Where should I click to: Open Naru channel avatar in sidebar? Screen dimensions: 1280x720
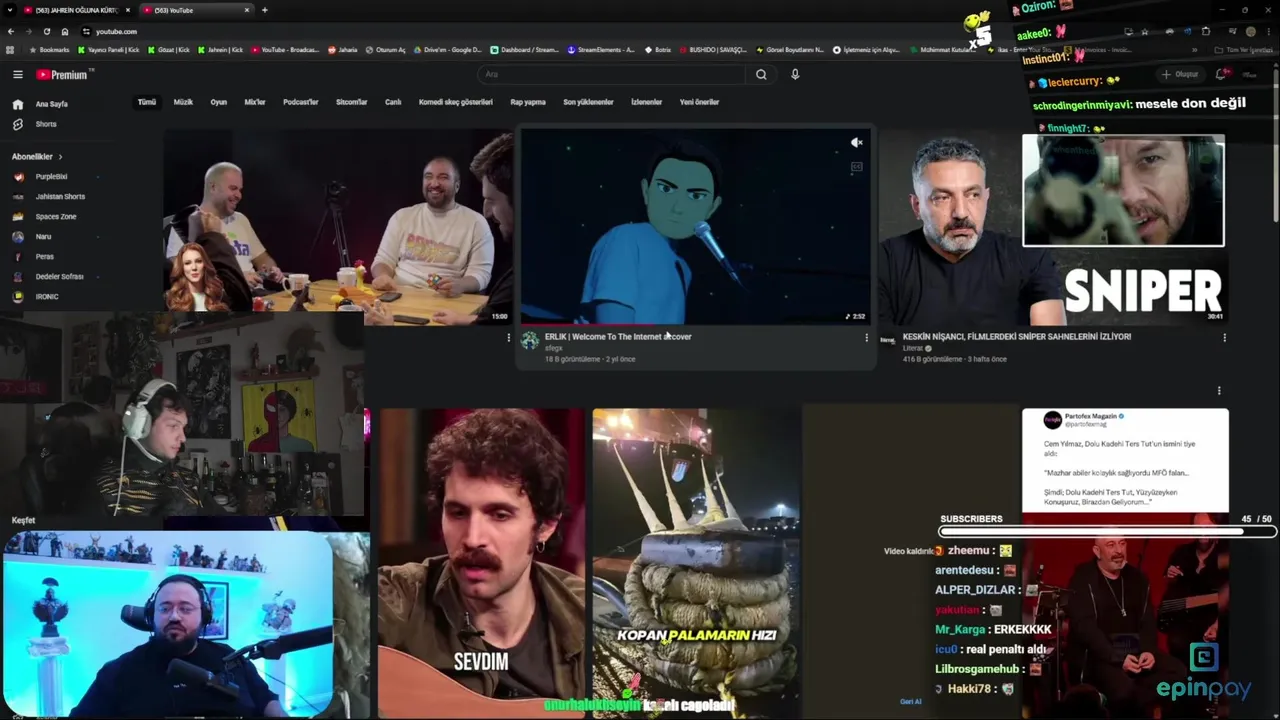tap(18, 236)
